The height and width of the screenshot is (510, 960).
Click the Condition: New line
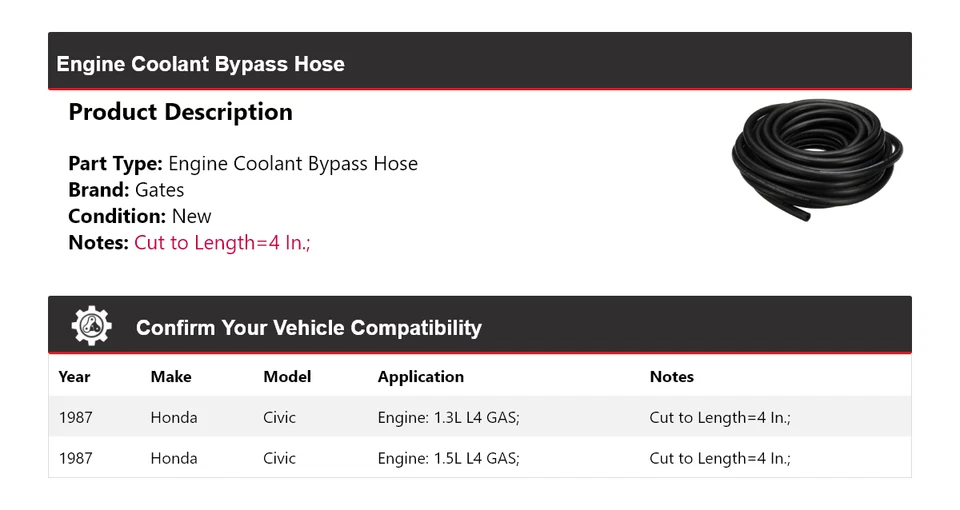(x=140, y=216)
